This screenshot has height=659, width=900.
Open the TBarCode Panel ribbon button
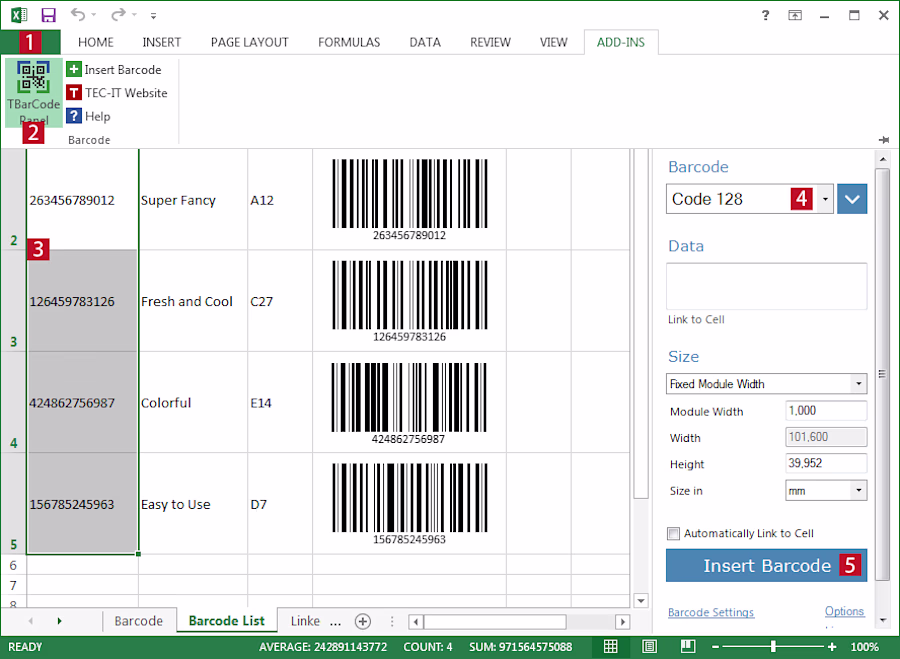pos(33,92)
